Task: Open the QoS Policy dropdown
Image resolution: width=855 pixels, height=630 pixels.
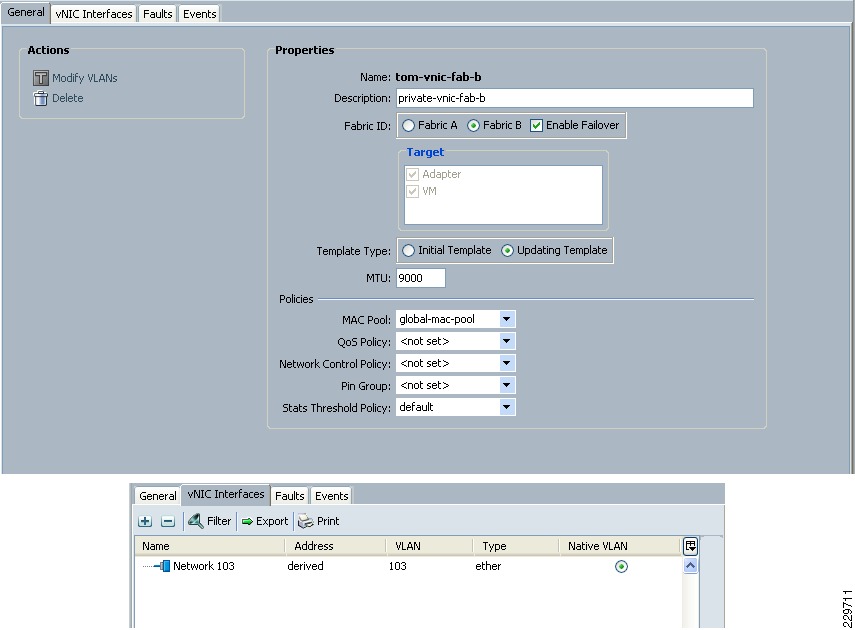Action: pyautogui.click(x=507, y=341)
